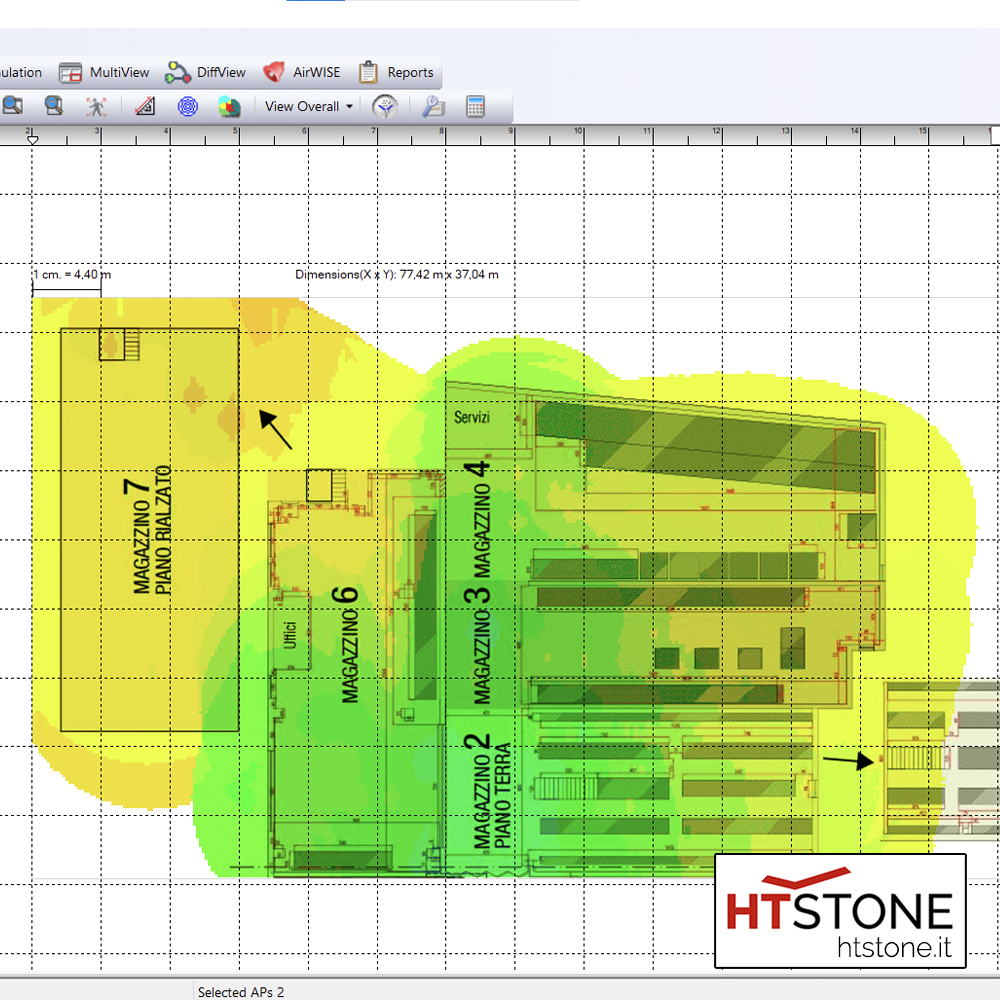This screenshot has height=1000, width=1000.
Task: Click the colored AP coverage areas icon
Action: (x=229, y=107)
